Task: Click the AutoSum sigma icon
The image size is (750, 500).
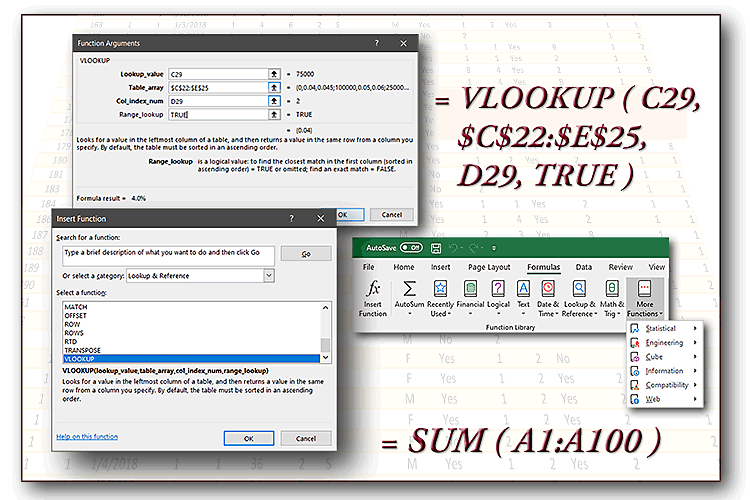Action: [x=409, y=289]
